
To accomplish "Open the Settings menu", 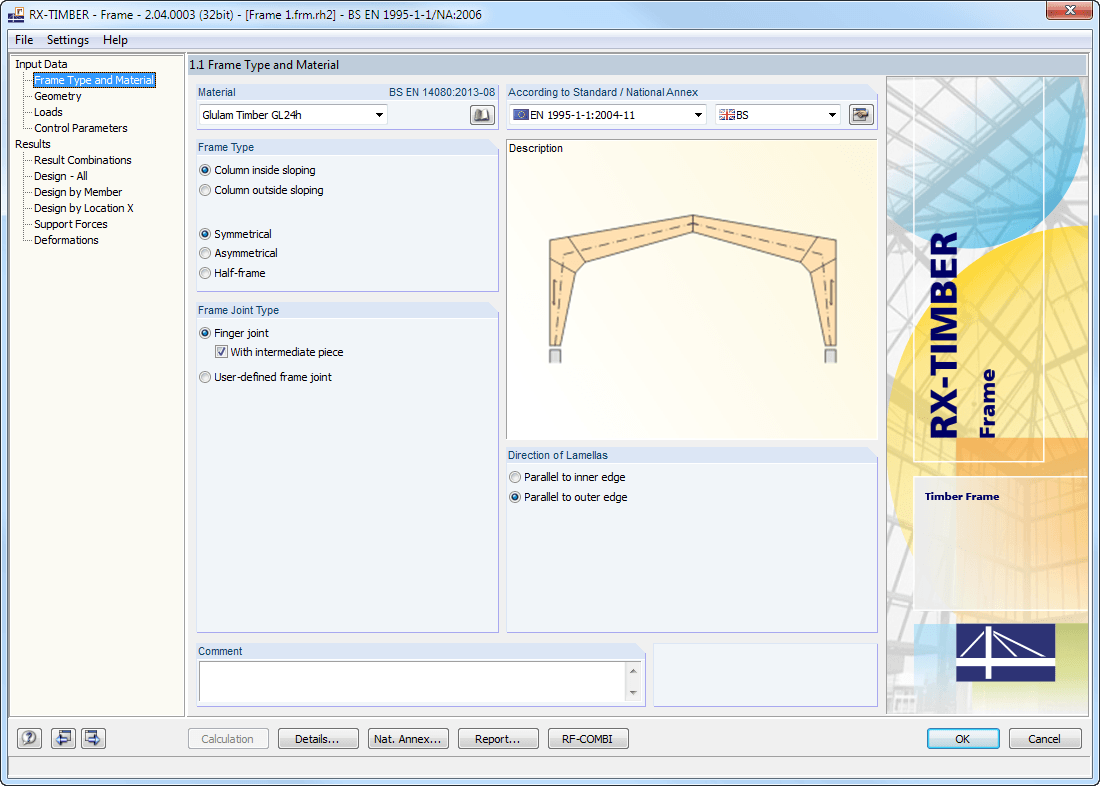I will [x=68, y=40].
